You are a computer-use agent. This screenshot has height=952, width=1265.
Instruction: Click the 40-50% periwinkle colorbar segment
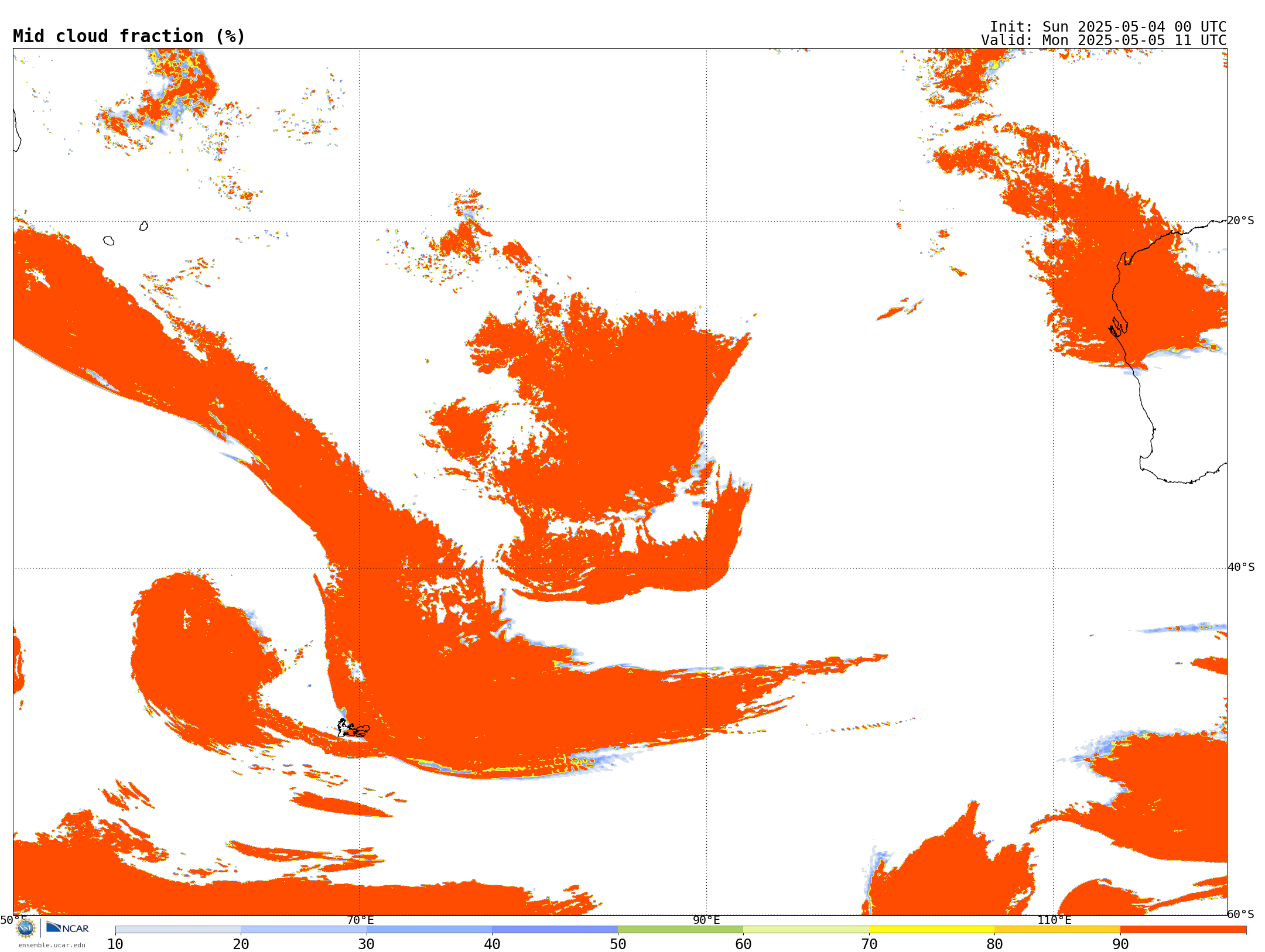click(x=555, y=930)
